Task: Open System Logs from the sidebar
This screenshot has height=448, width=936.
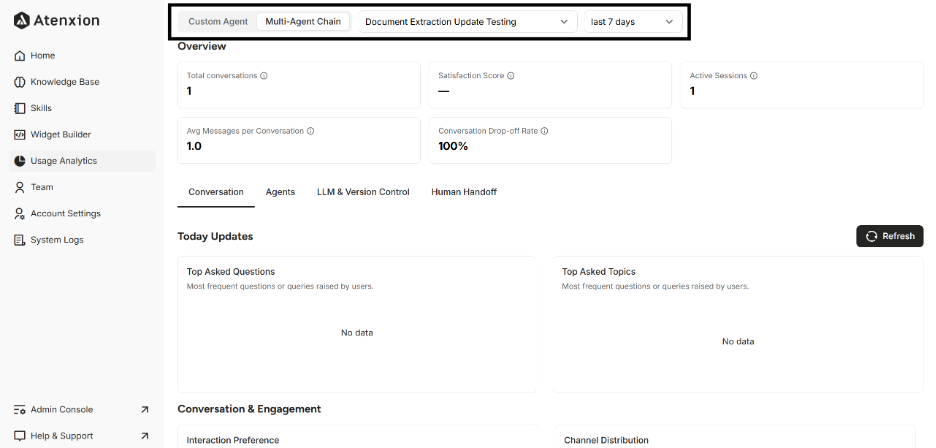Action: (x=82, y=240)
